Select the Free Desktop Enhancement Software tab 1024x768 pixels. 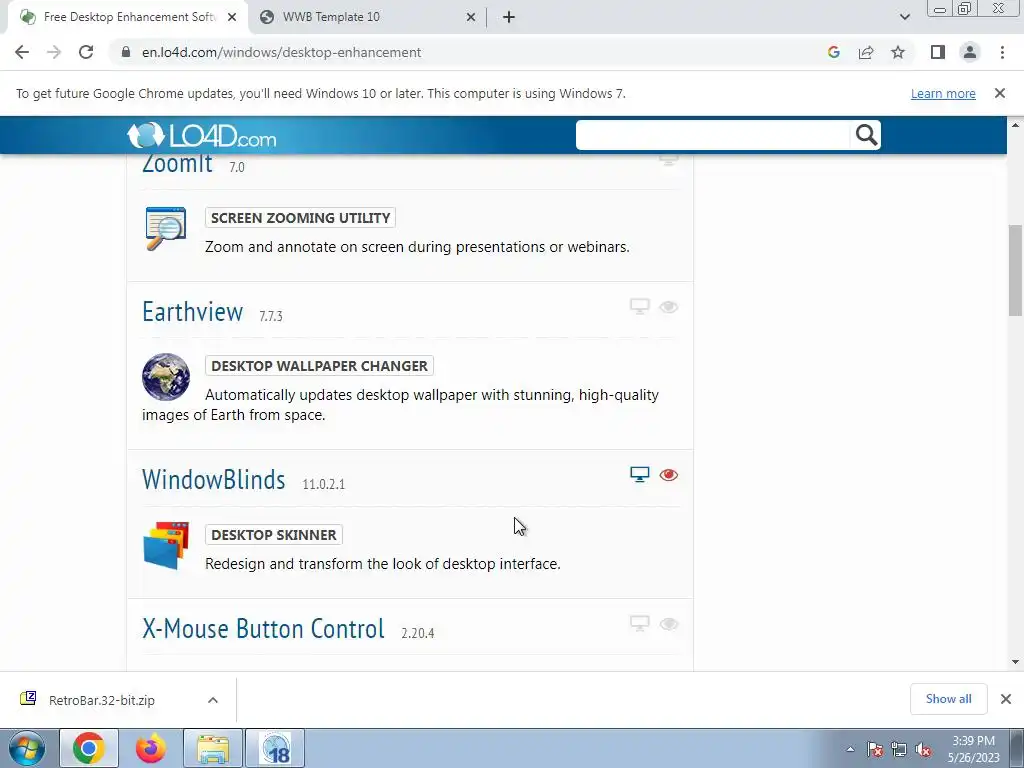point(127,17)
